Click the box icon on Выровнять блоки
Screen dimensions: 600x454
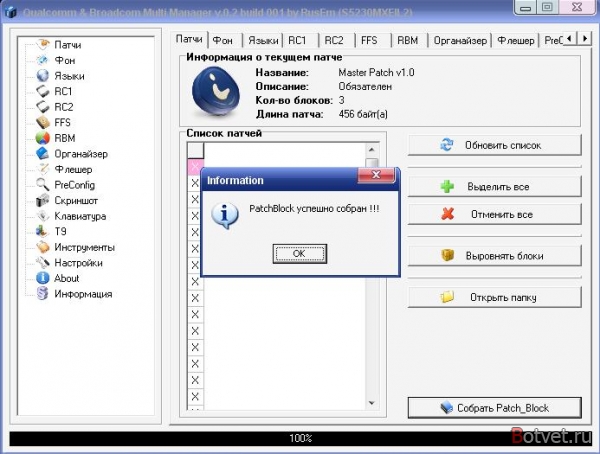pos(447,255)
